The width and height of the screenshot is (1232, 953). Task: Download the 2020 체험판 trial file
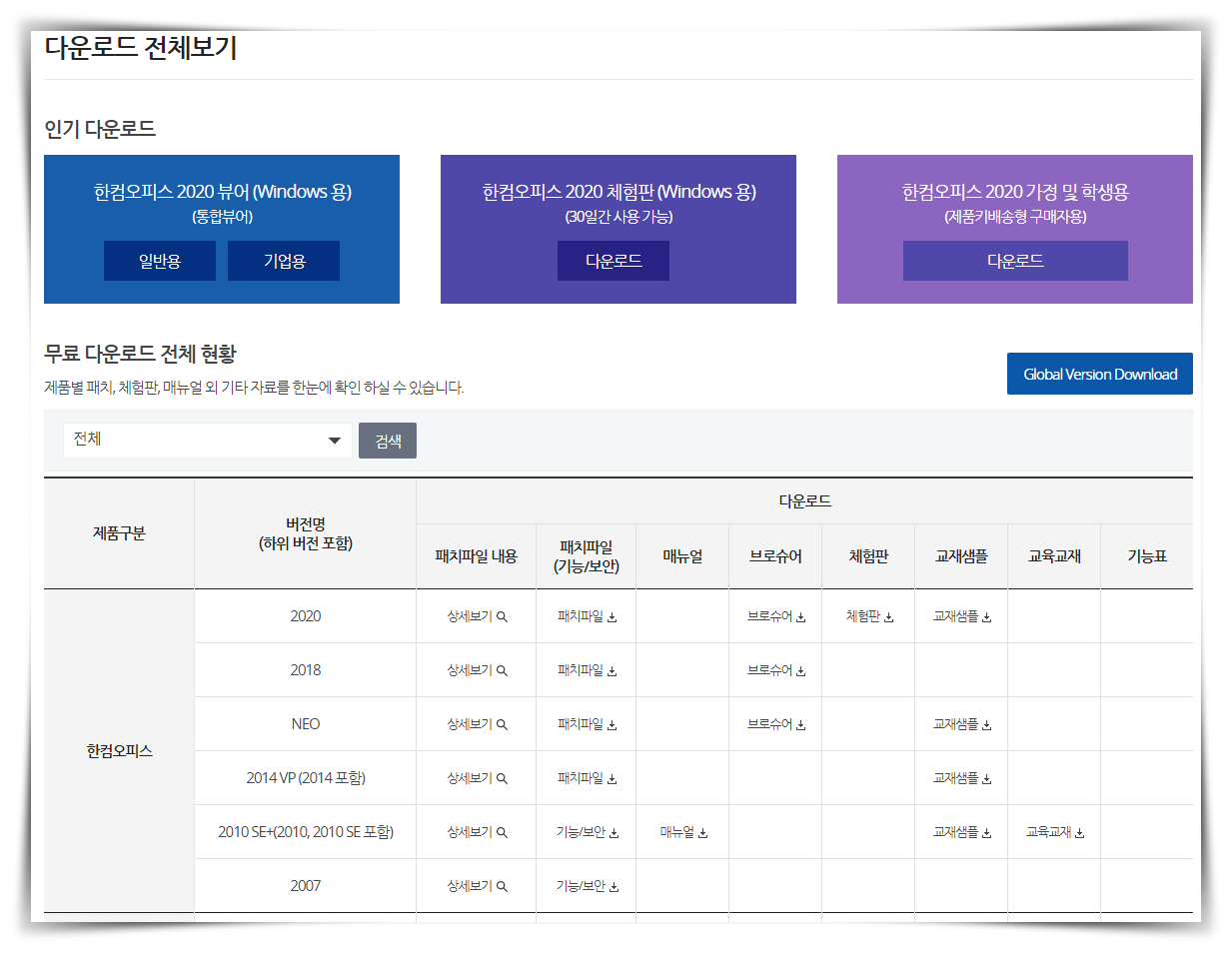pyautogui.click(x=867, y=615)
